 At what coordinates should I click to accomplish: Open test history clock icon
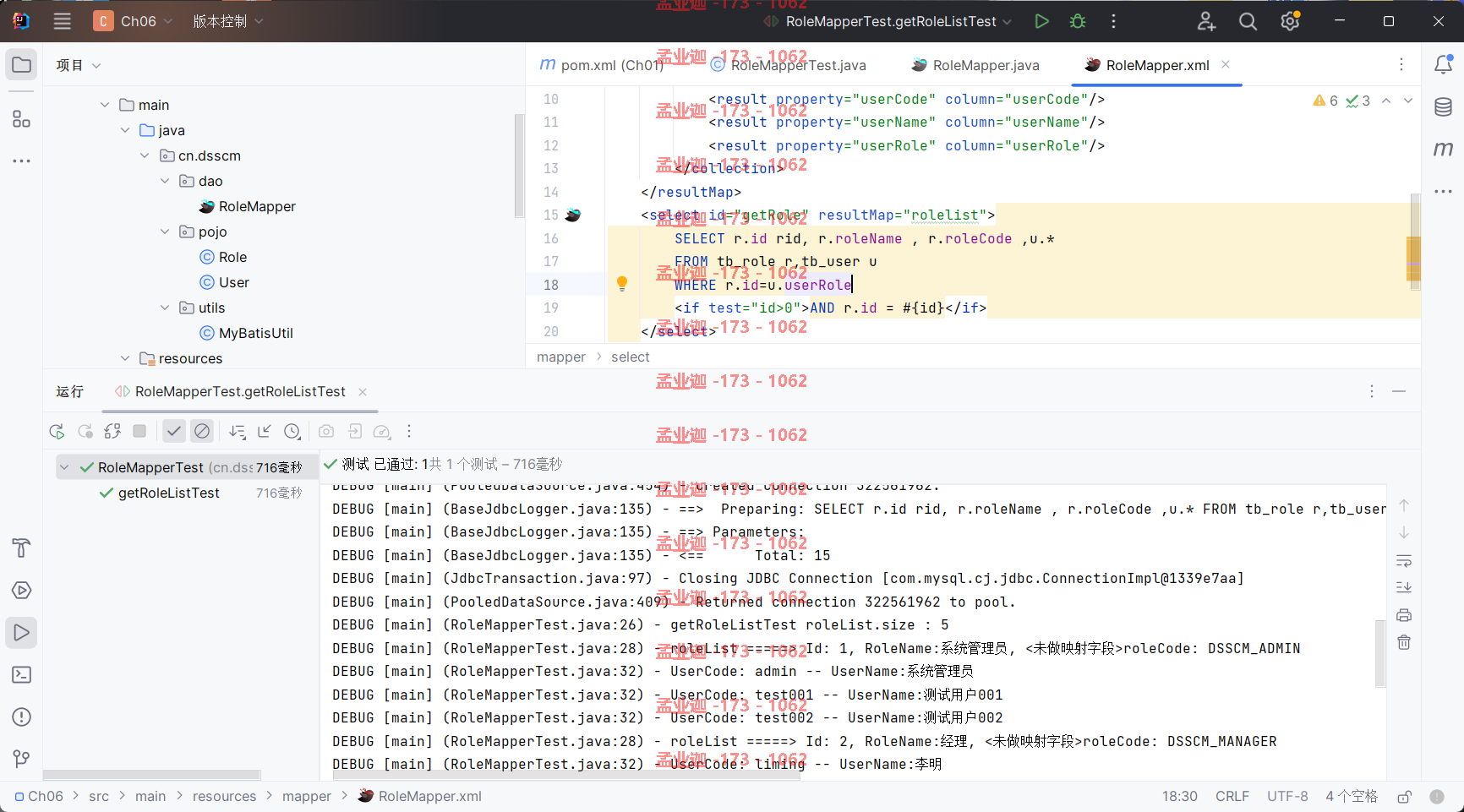pos(292,432)
